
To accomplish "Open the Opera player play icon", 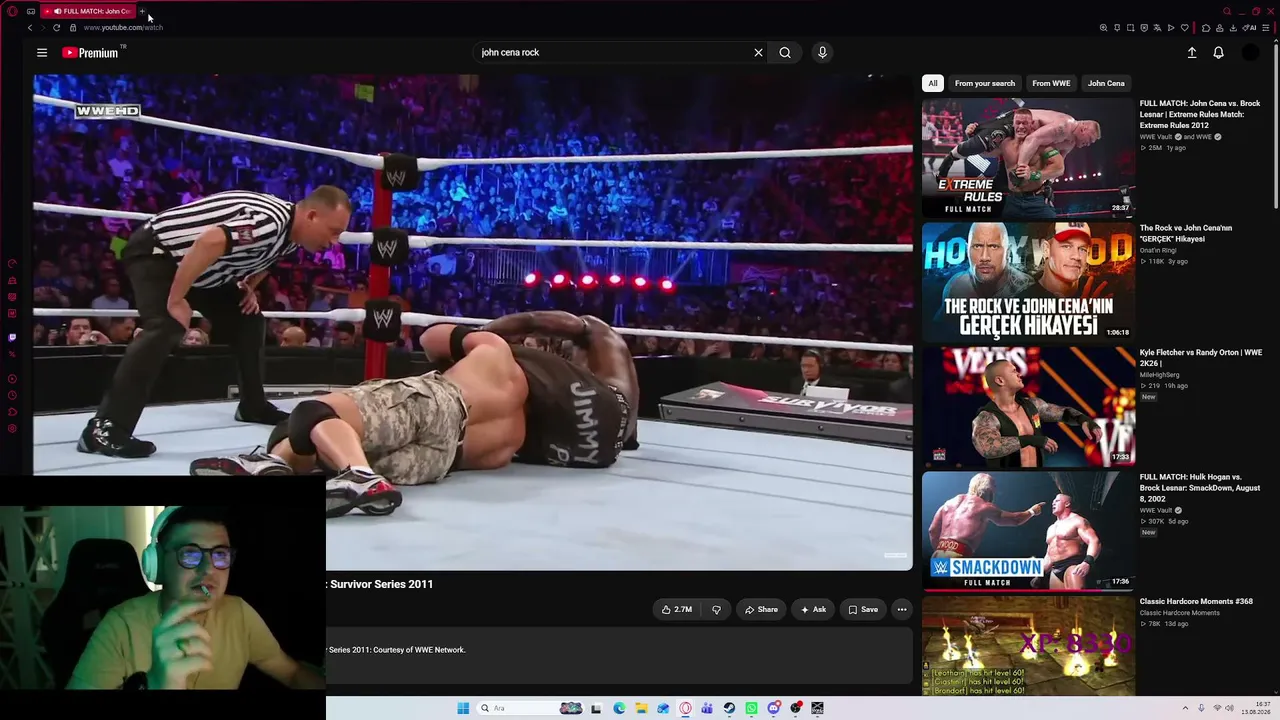I will coord(1171,28).
